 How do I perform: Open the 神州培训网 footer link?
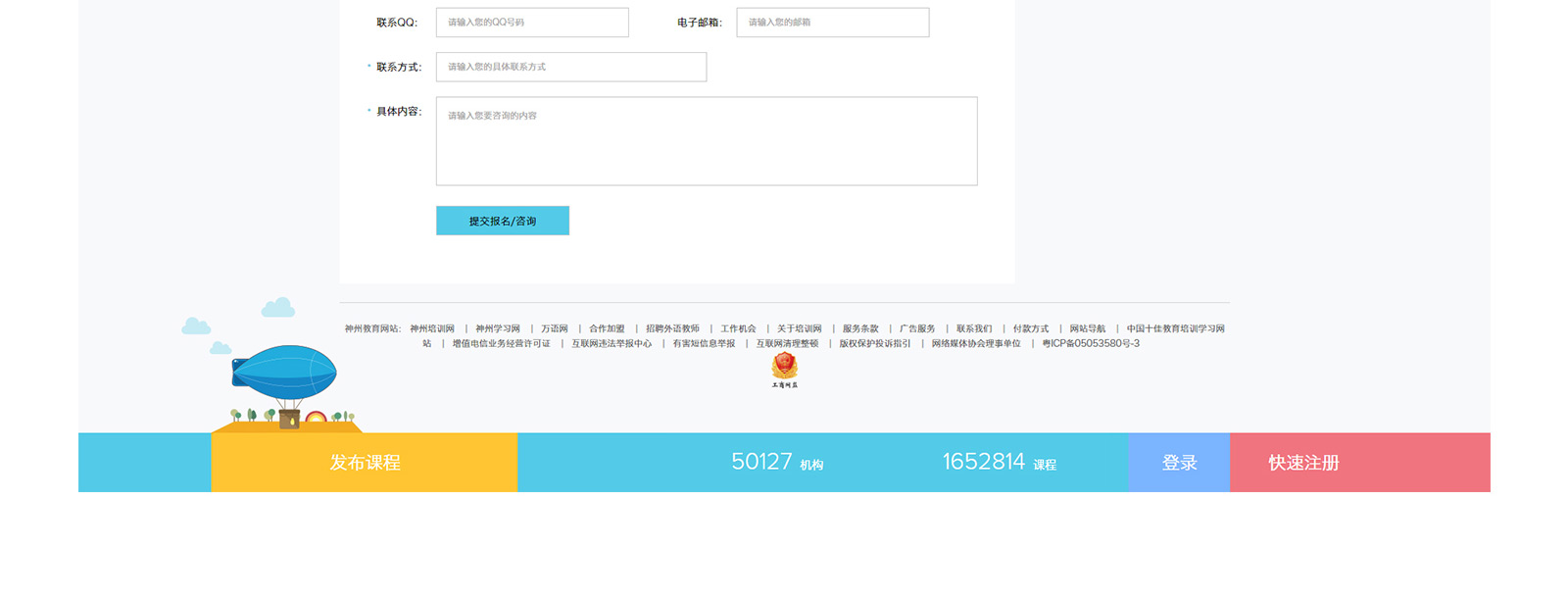[432, 329]
